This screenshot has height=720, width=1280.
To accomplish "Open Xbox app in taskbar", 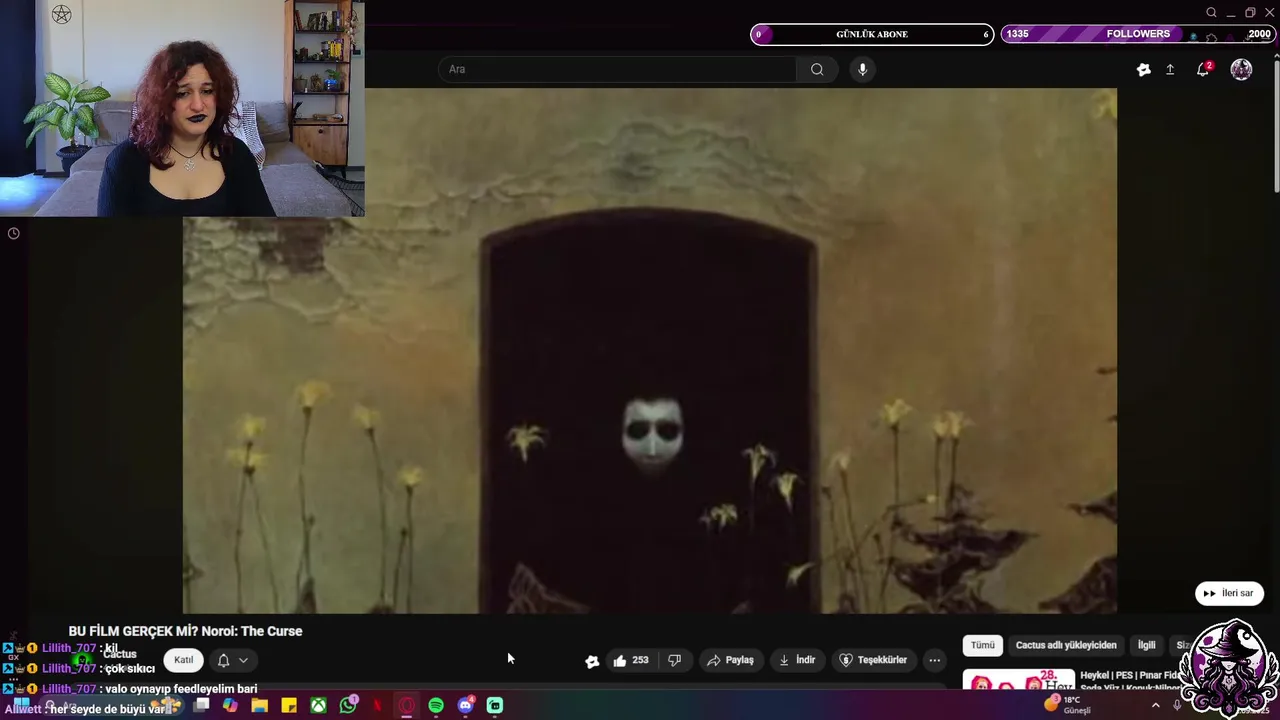I will point(318,706).
